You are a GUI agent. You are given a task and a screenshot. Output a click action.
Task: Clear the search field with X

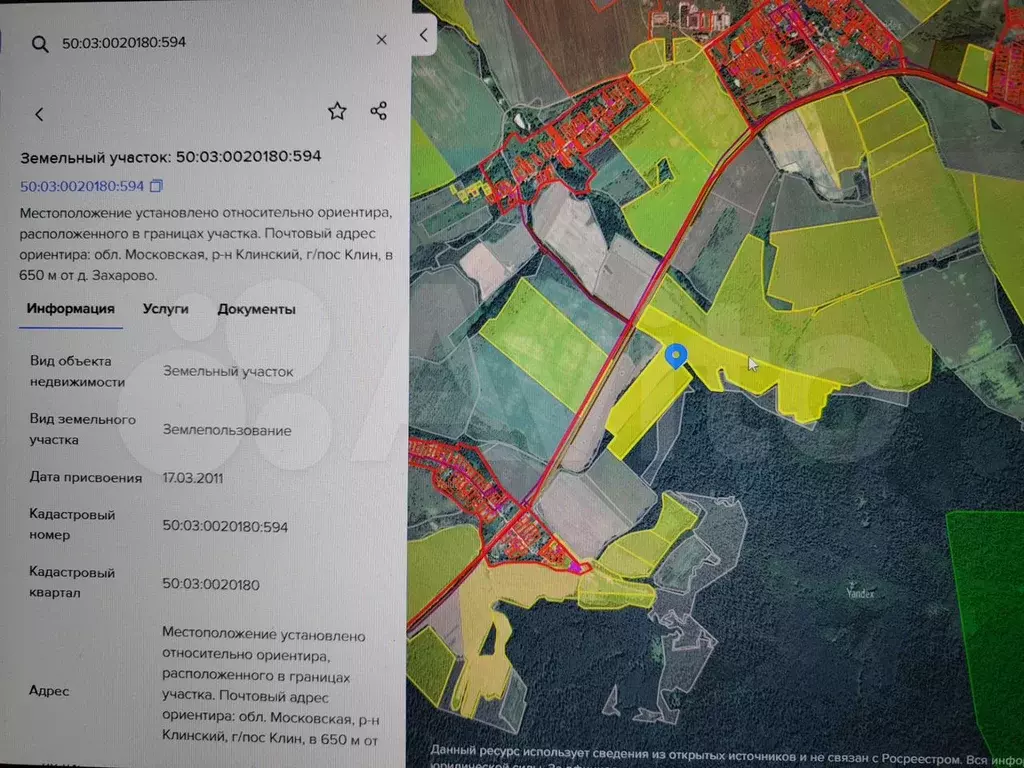(x=381, y=40)
